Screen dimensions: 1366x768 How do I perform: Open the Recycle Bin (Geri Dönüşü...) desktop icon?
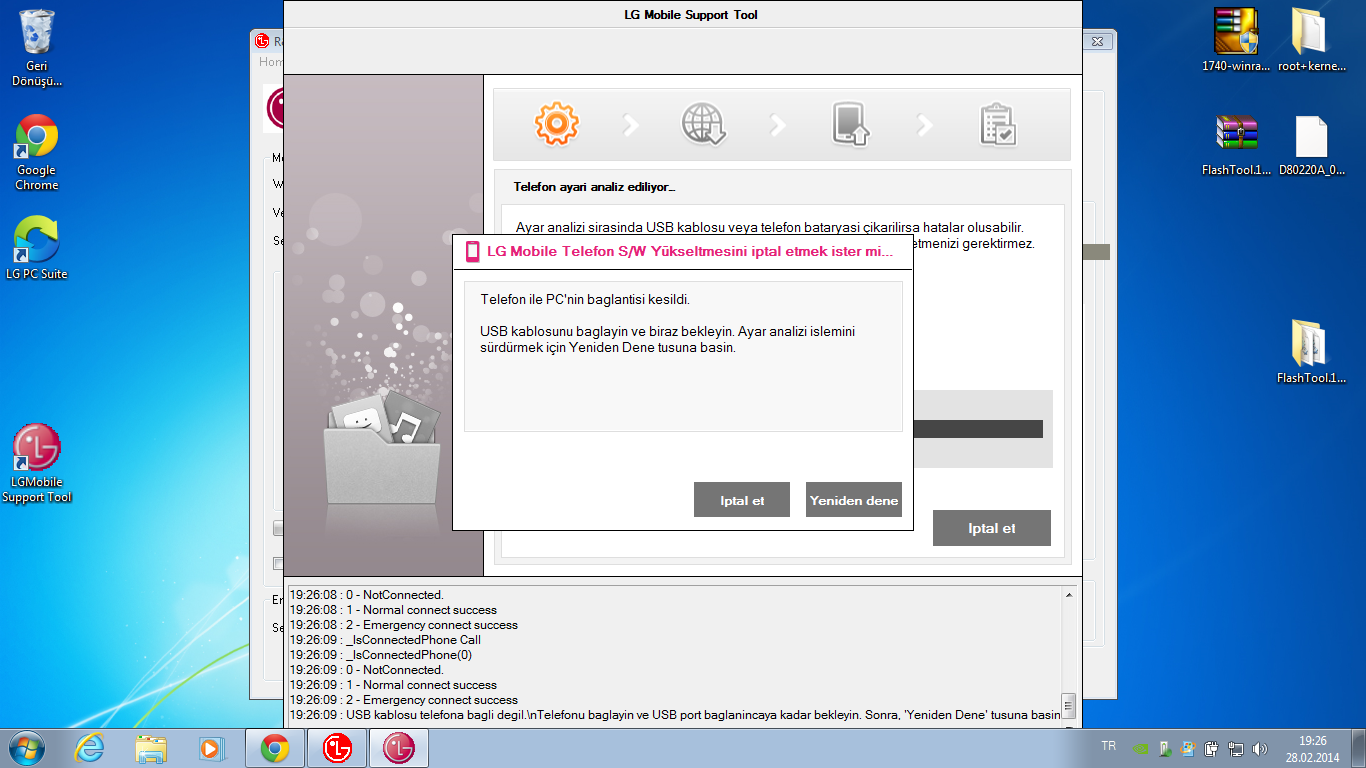[x=37, y=48]
